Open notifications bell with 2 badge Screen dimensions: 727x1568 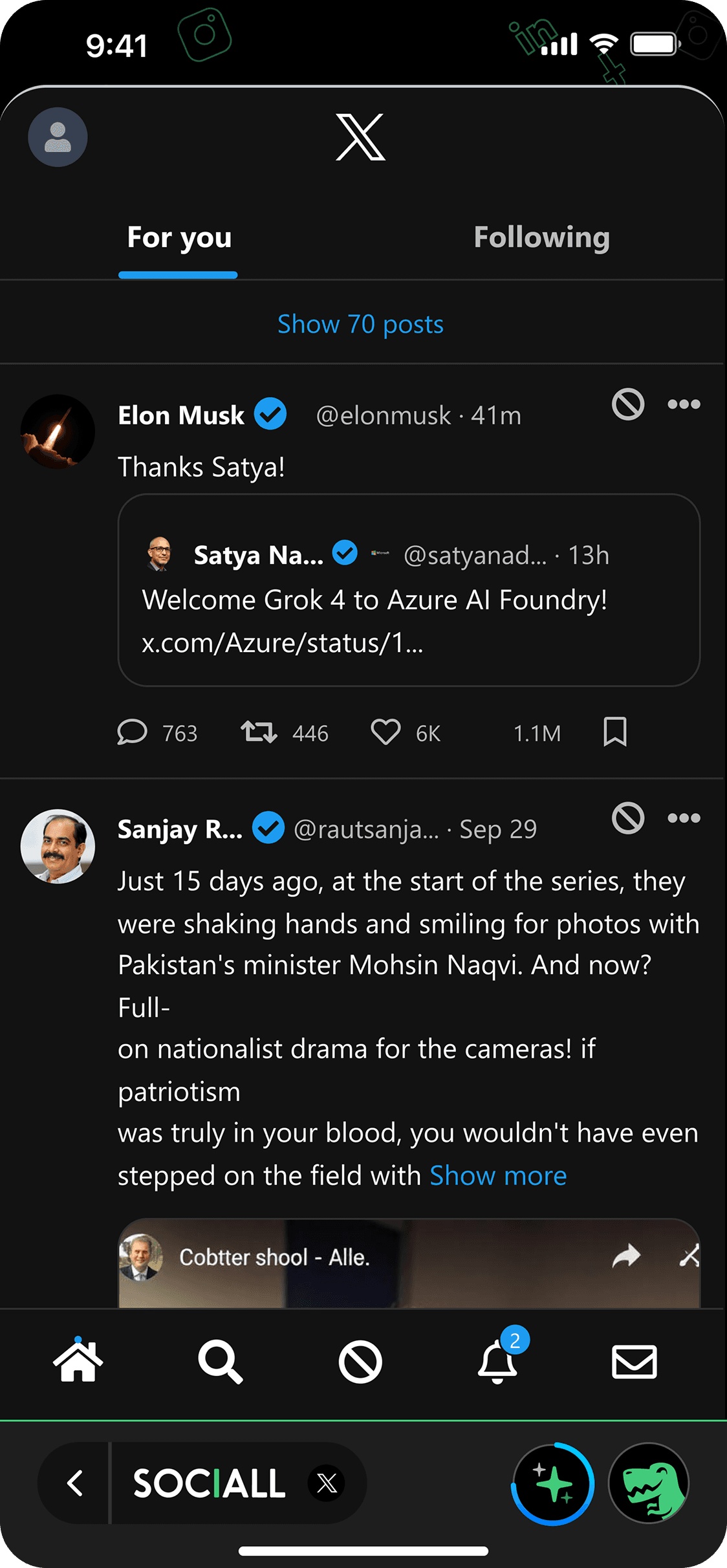pos(498,1361)
